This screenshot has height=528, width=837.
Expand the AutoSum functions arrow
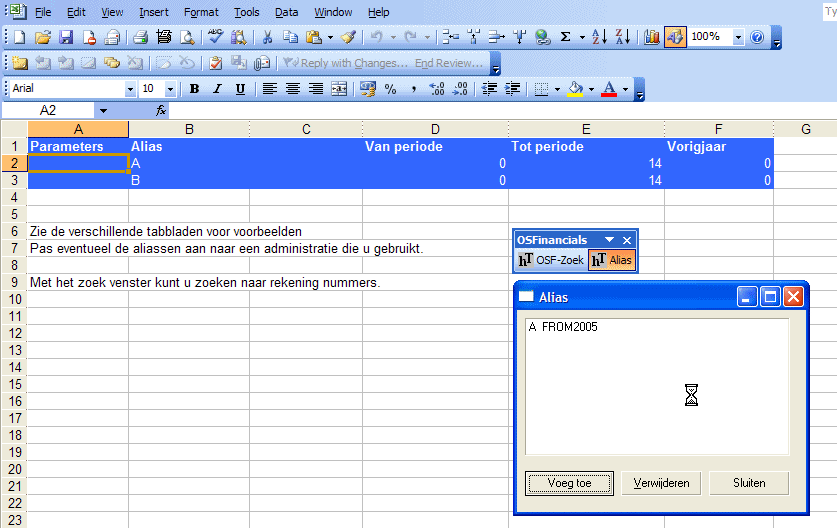click(582, 37)
